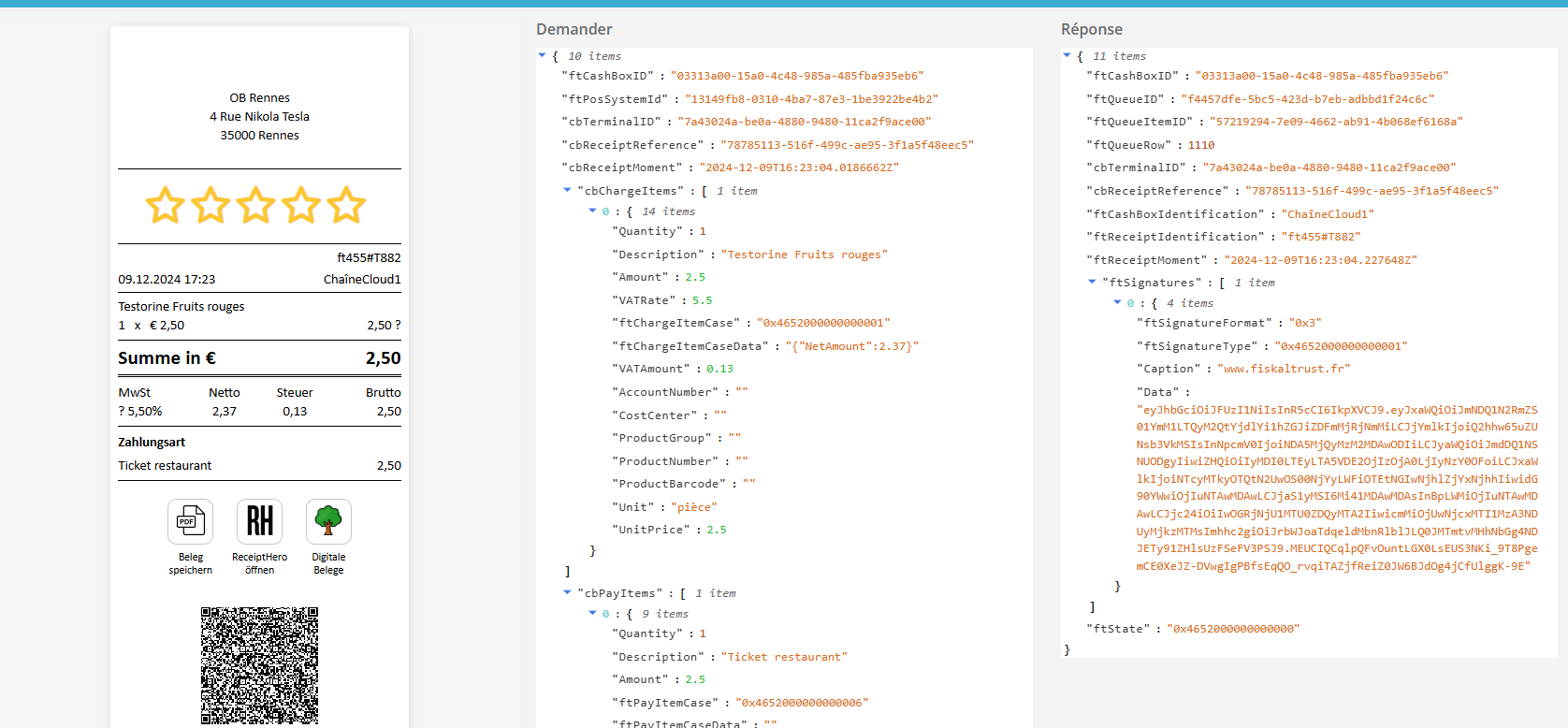Select the third rating star
Image resolution: width=1568 pixels, height=728 pixels.
pos(256,205)
